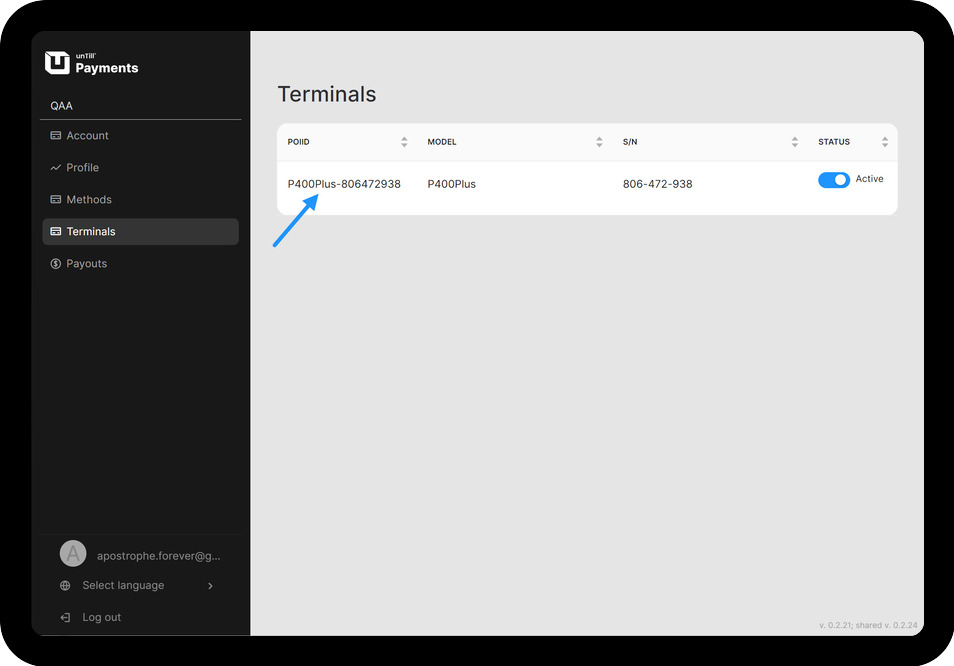Click the Terminals icon in sidebar

pyautogui.click(x=56, y=232)
